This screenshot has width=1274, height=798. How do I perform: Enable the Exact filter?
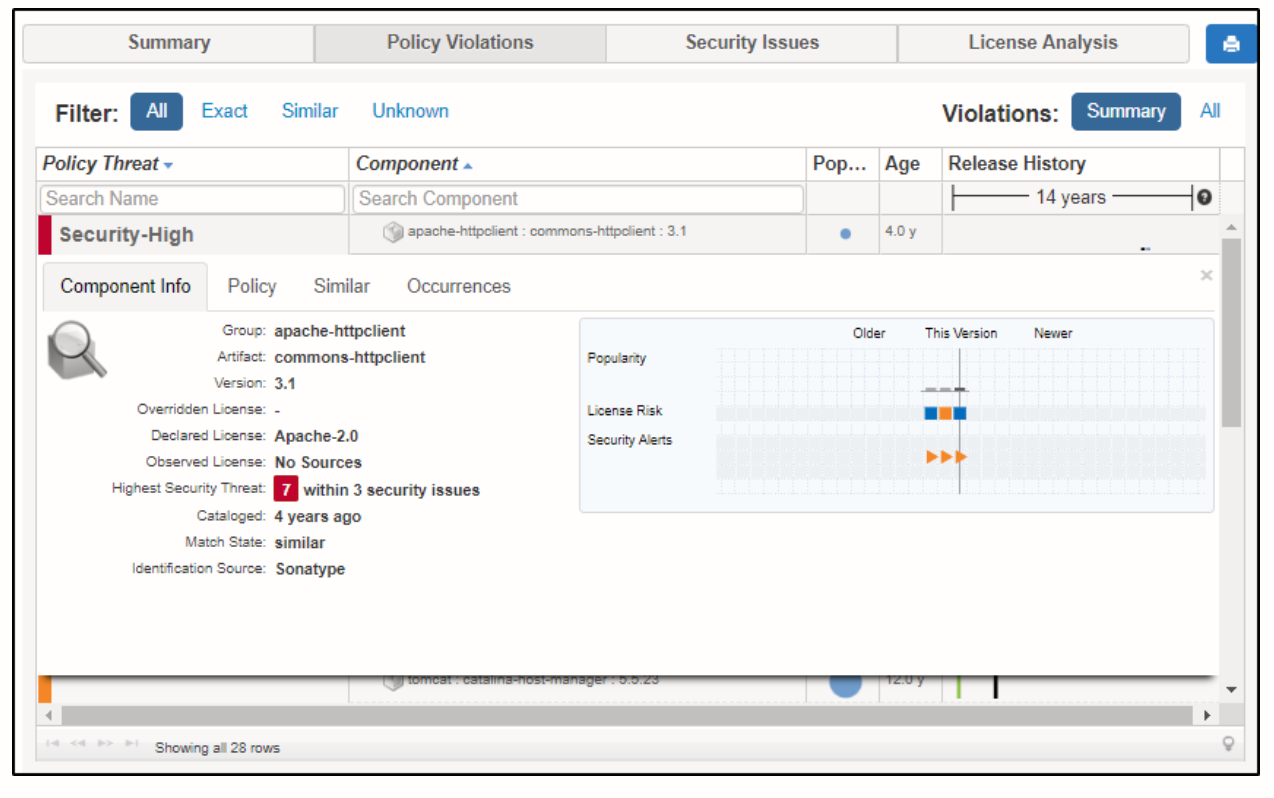[224, 111]
